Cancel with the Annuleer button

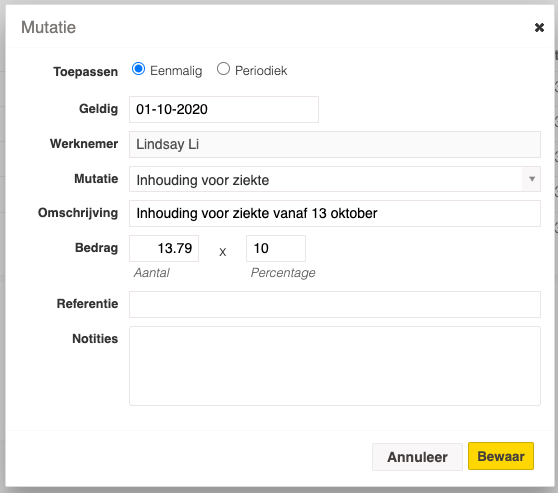coord(417,457)
